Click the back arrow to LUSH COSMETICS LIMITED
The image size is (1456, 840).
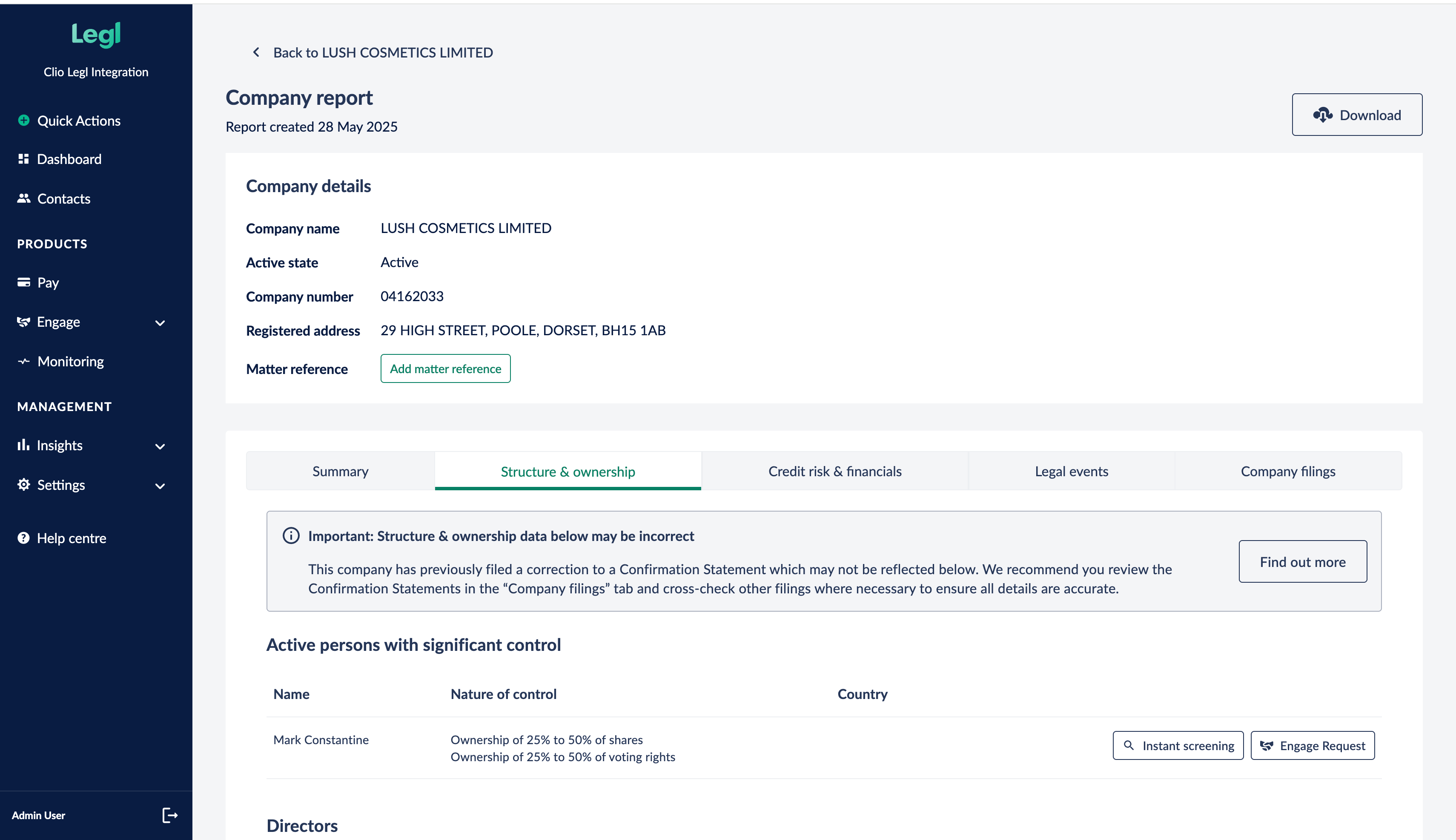[x=256, y=52]
